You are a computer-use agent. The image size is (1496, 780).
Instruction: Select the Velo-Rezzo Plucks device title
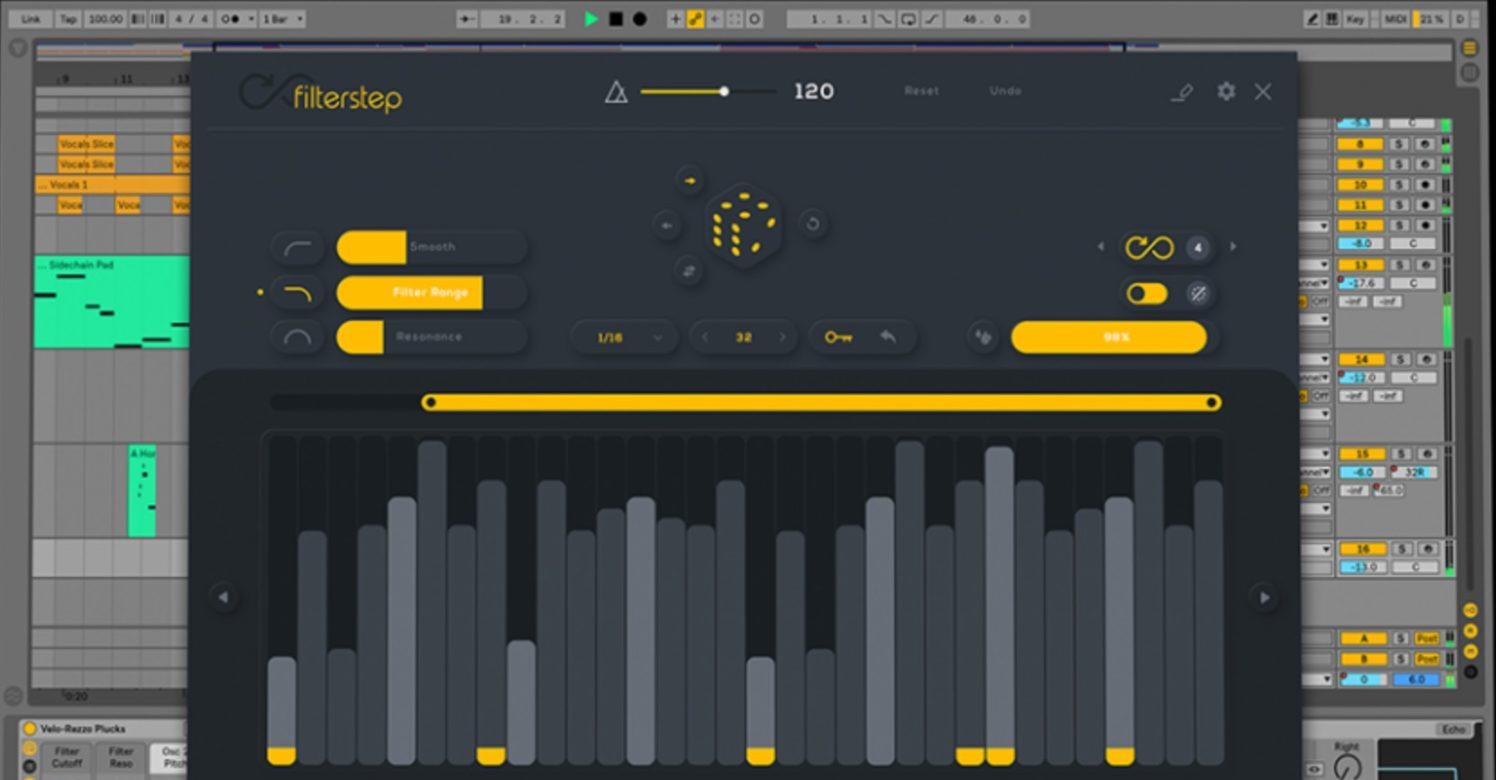tap(82, 729)
